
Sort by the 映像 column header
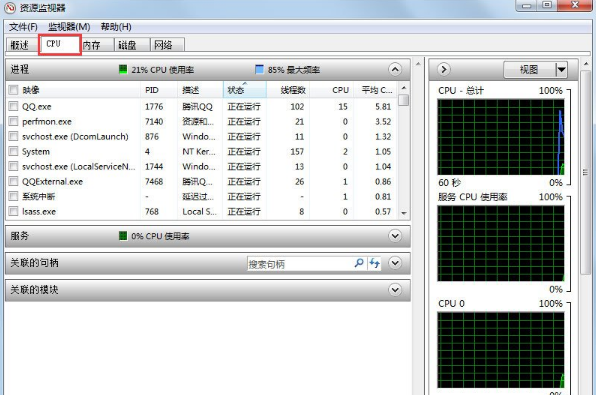pyautogui.click(x=79, y=90)
